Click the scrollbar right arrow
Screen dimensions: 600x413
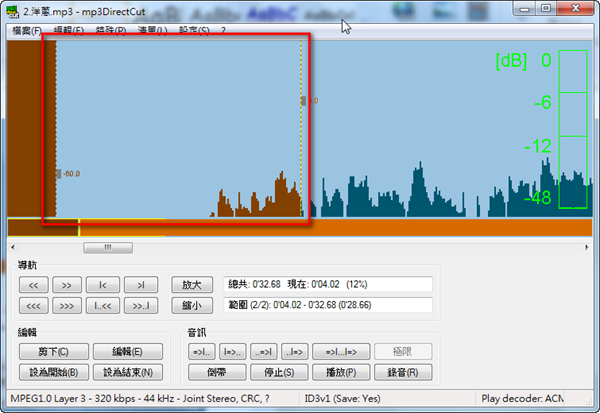click(x=587, y=248)
